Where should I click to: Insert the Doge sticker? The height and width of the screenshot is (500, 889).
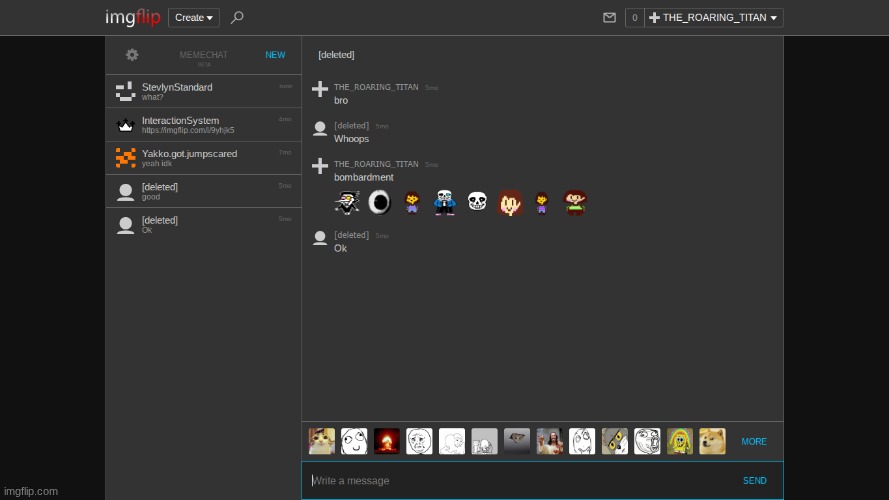tap(712, 441)
